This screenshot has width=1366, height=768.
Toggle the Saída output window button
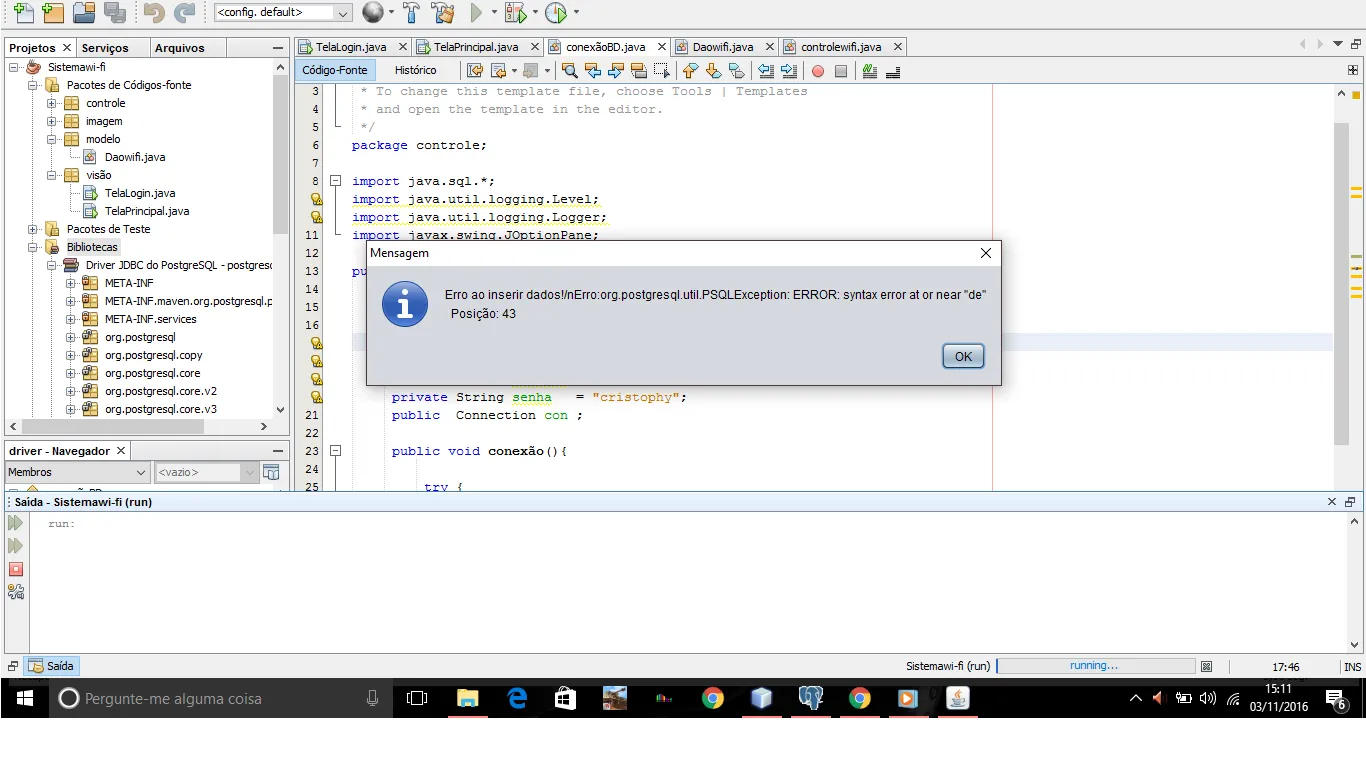pos(52,666)
